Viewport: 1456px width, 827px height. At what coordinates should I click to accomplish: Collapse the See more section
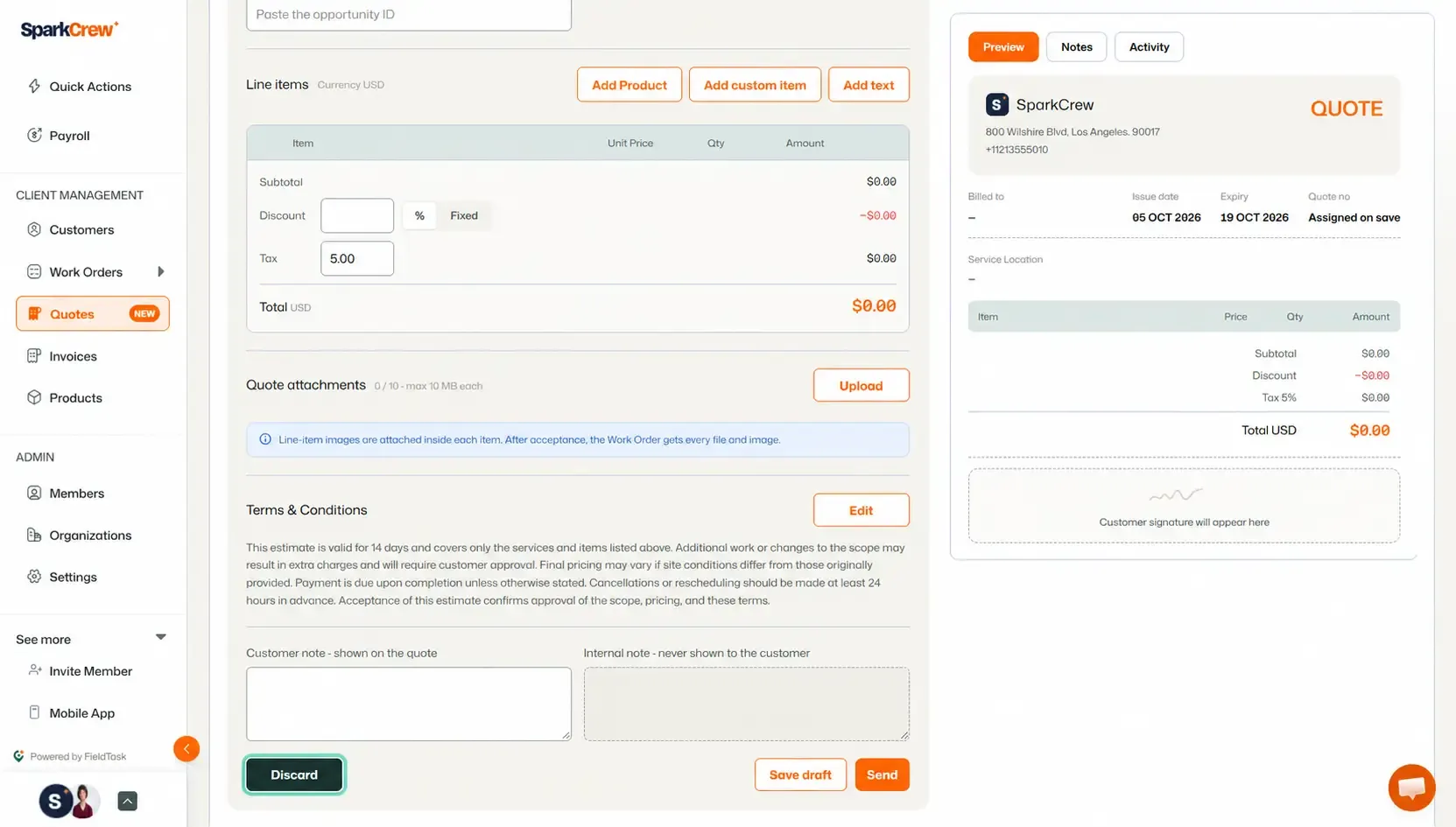[x=161, y=637]
